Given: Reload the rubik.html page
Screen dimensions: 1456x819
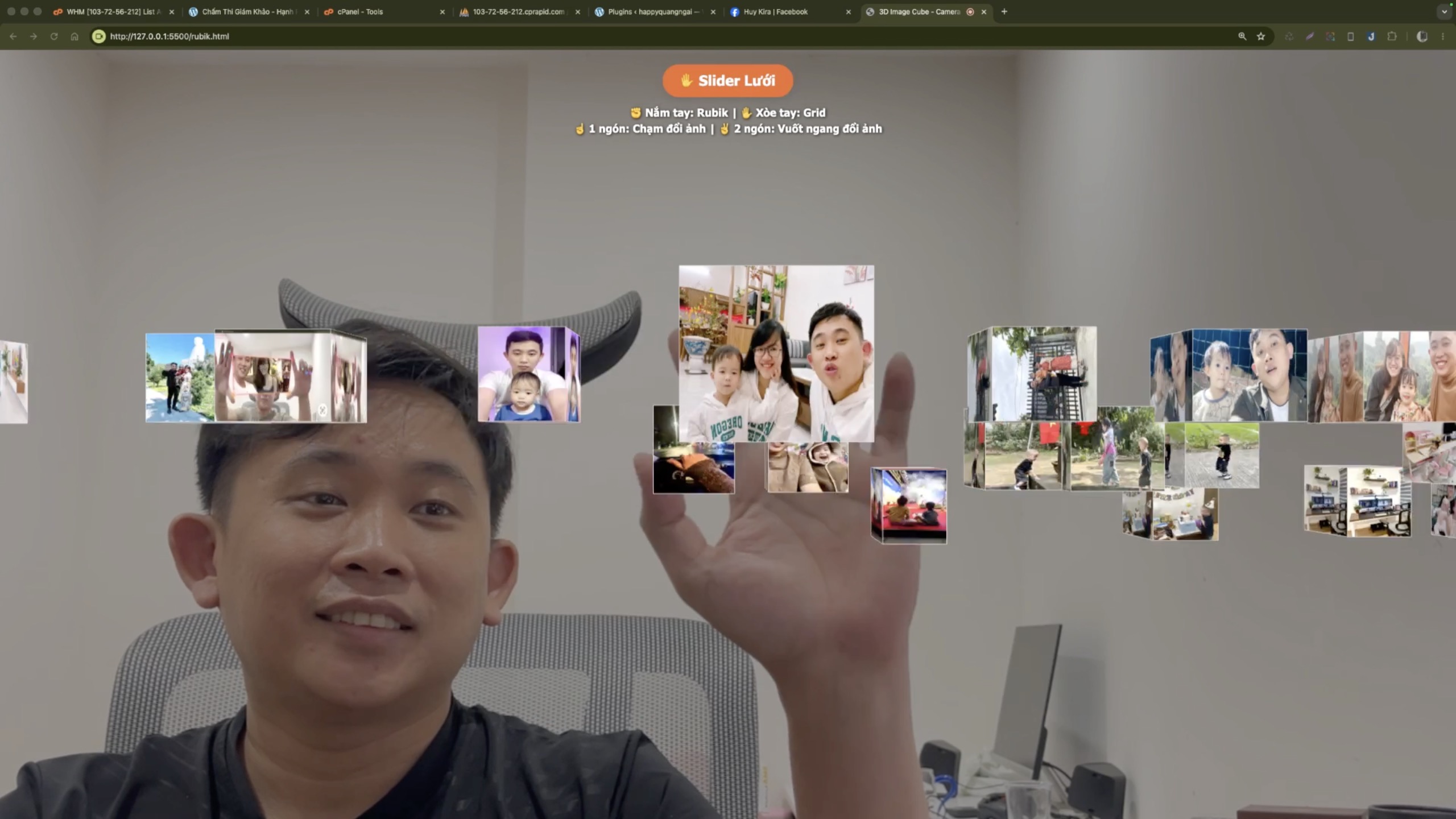Looking at the screenshot, I should tap(54, 36).
